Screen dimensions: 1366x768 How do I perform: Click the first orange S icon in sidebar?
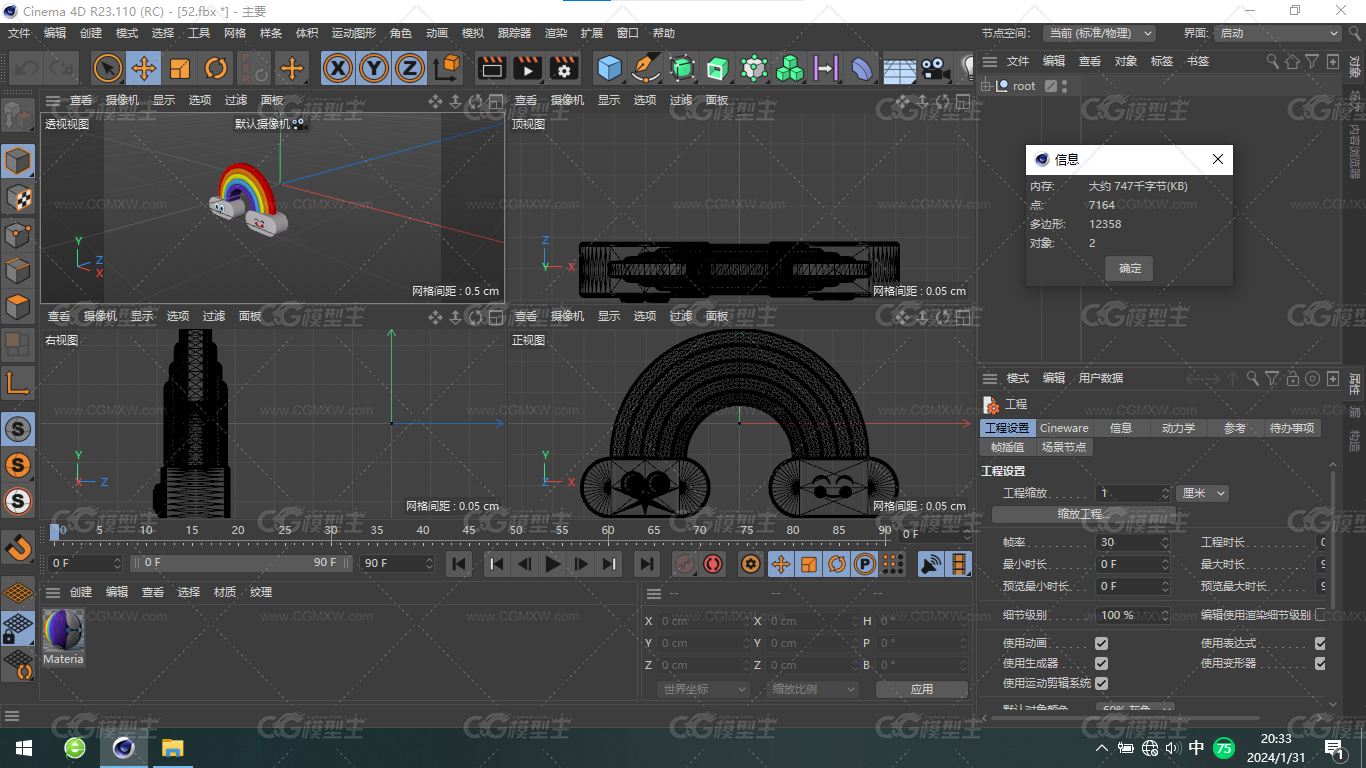tap(18, 465)
